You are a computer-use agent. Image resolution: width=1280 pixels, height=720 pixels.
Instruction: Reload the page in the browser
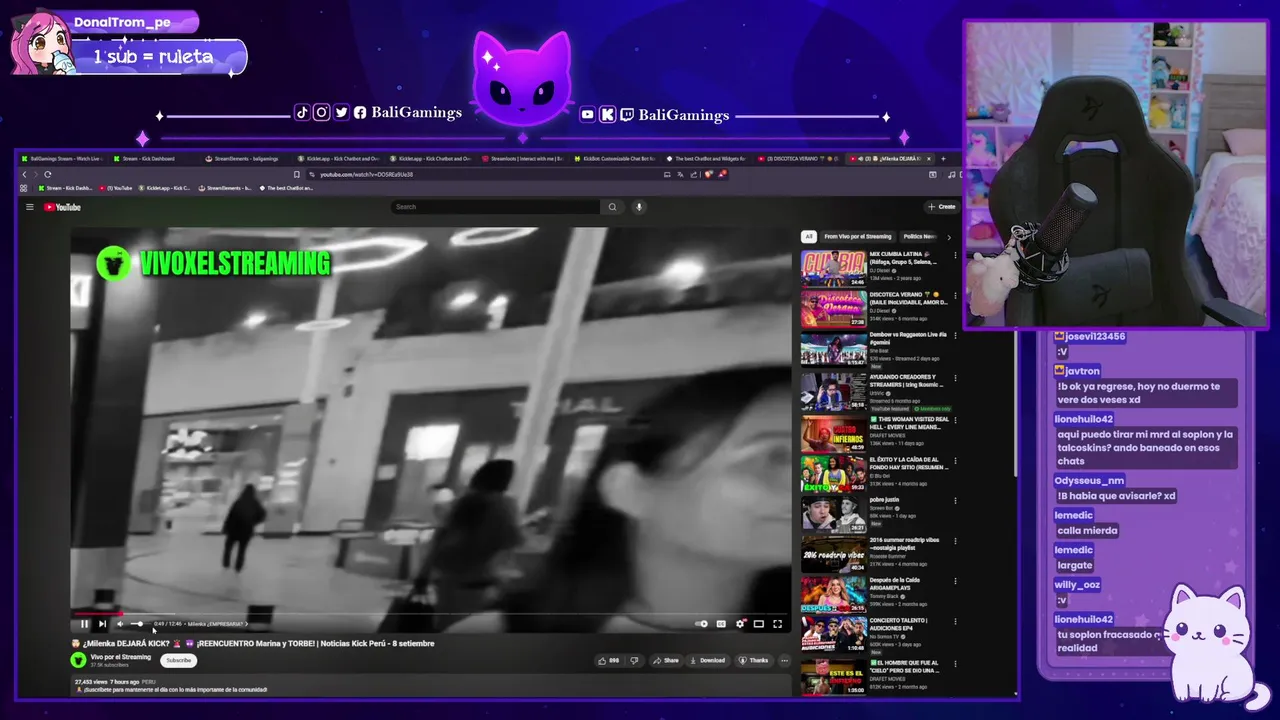pos(47,174)
